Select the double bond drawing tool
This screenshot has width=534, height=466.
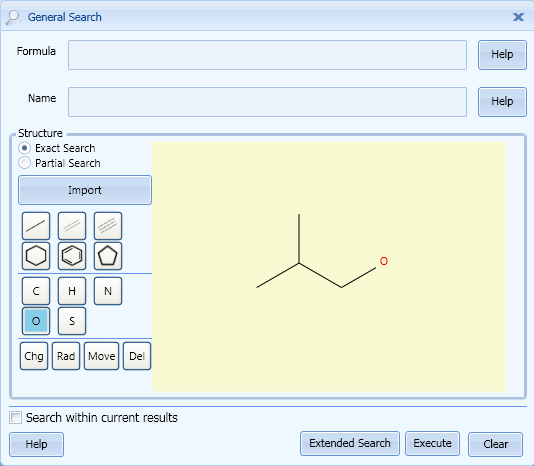[72, 226]
